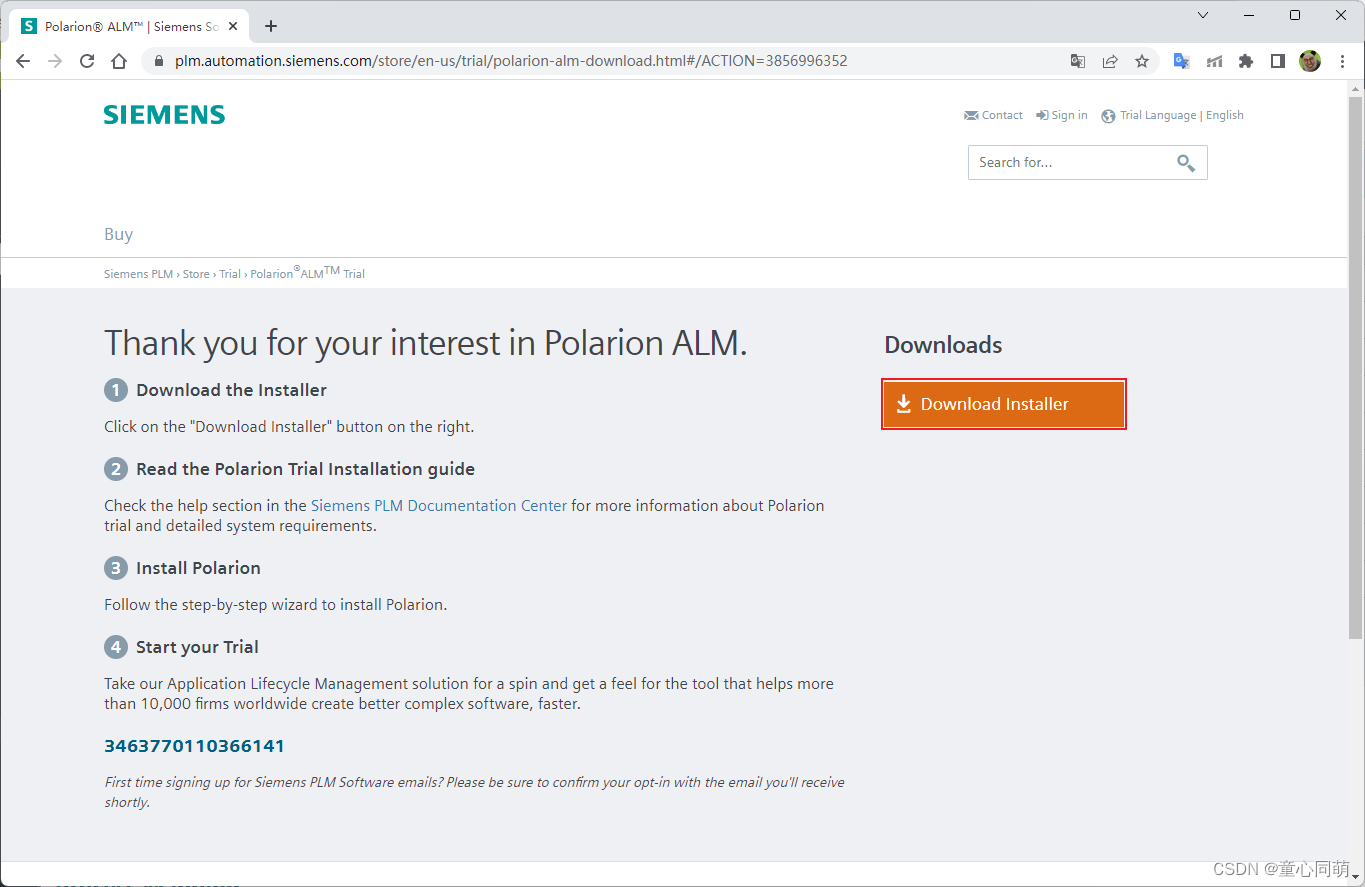Screen dimensions: 1365x887
Task: Open the Buy menu item
Action: [x=118, y=234]
